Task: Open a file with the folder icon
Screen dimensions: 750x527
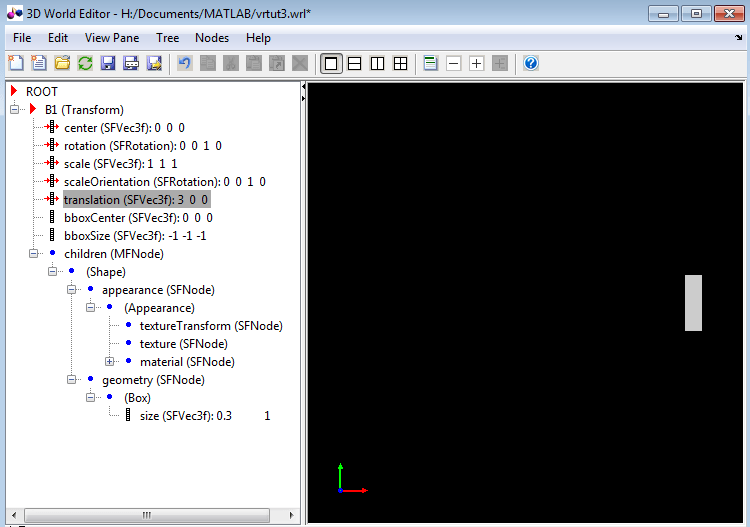Action: point(62,63)
